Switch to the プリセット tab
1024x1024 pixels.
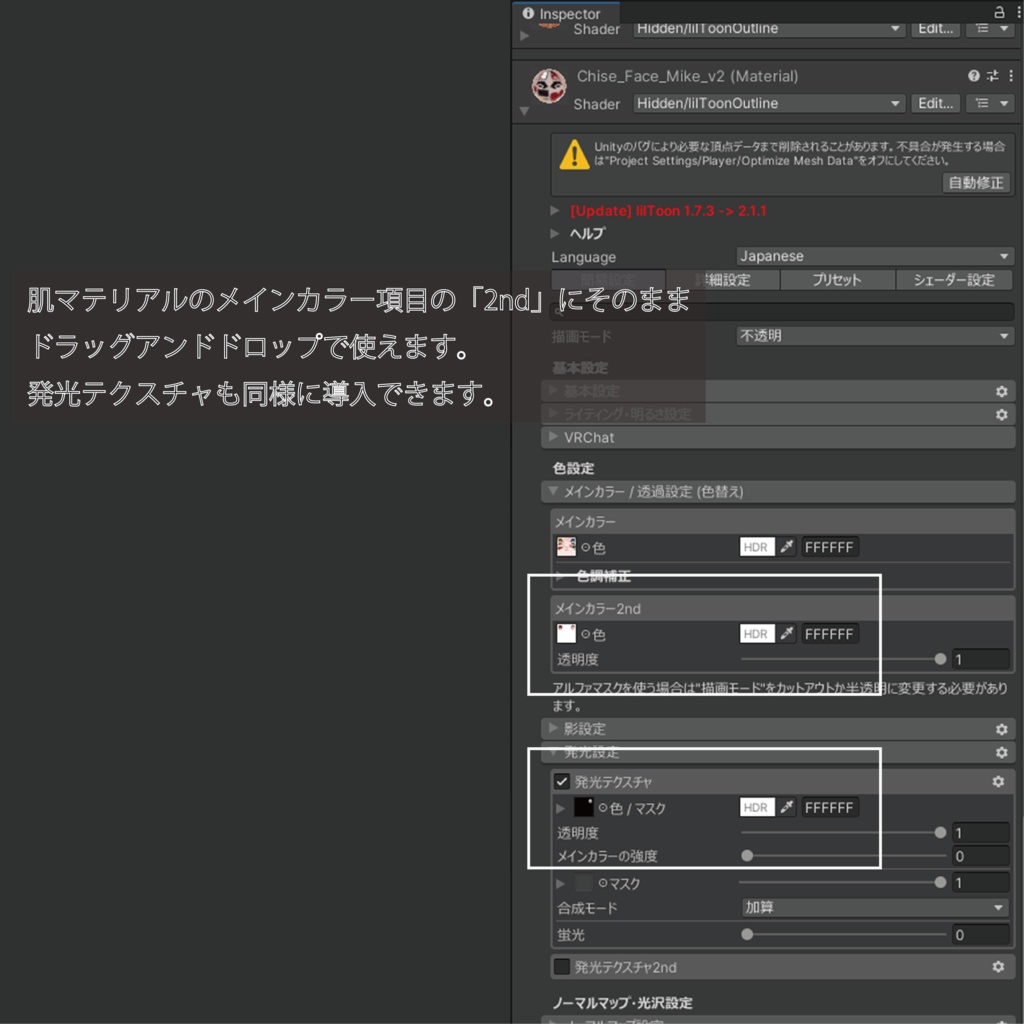point(838,280)
